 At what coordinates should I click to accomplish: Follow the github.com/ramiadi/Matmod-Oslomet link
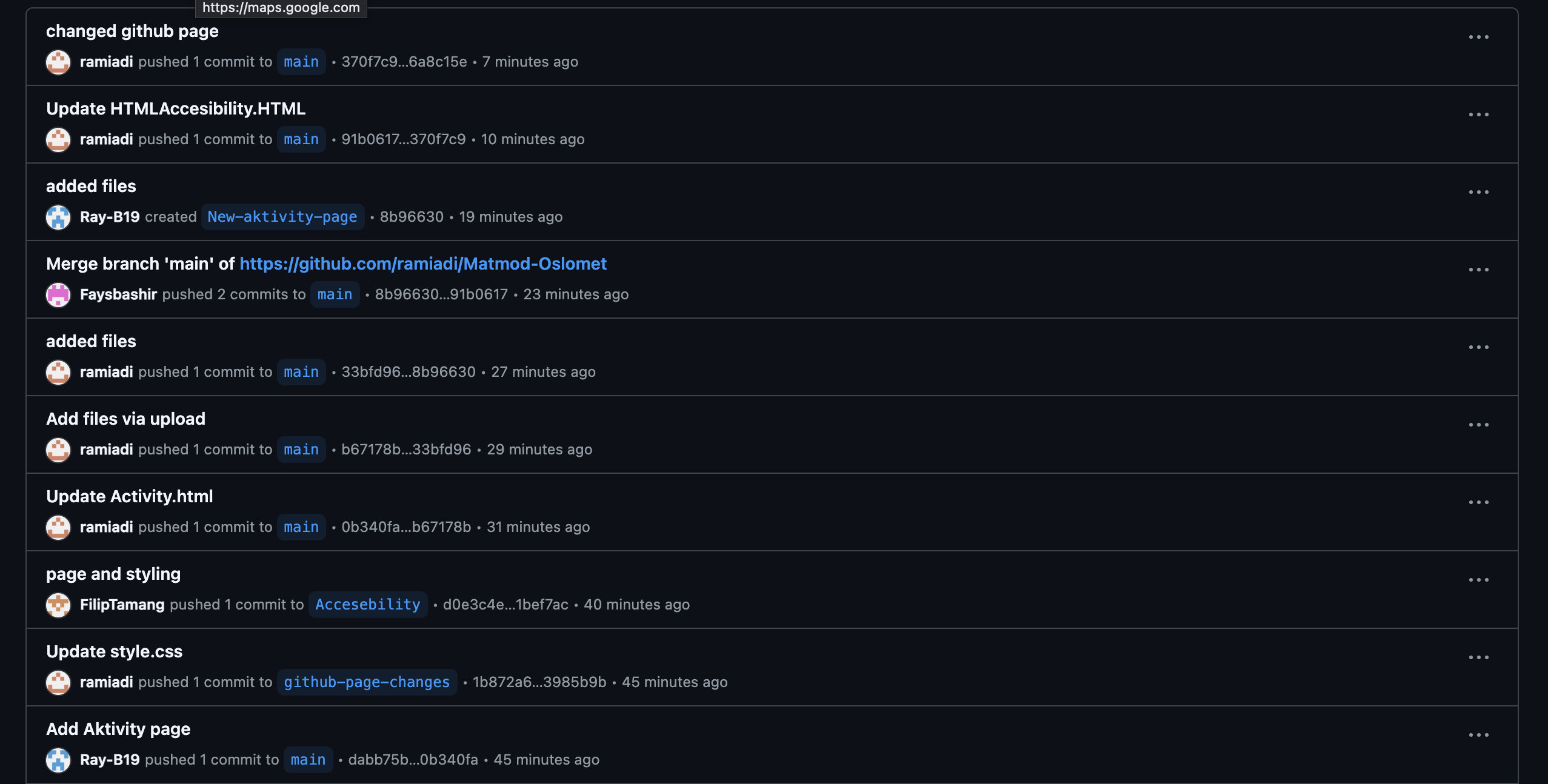(422, 264)
